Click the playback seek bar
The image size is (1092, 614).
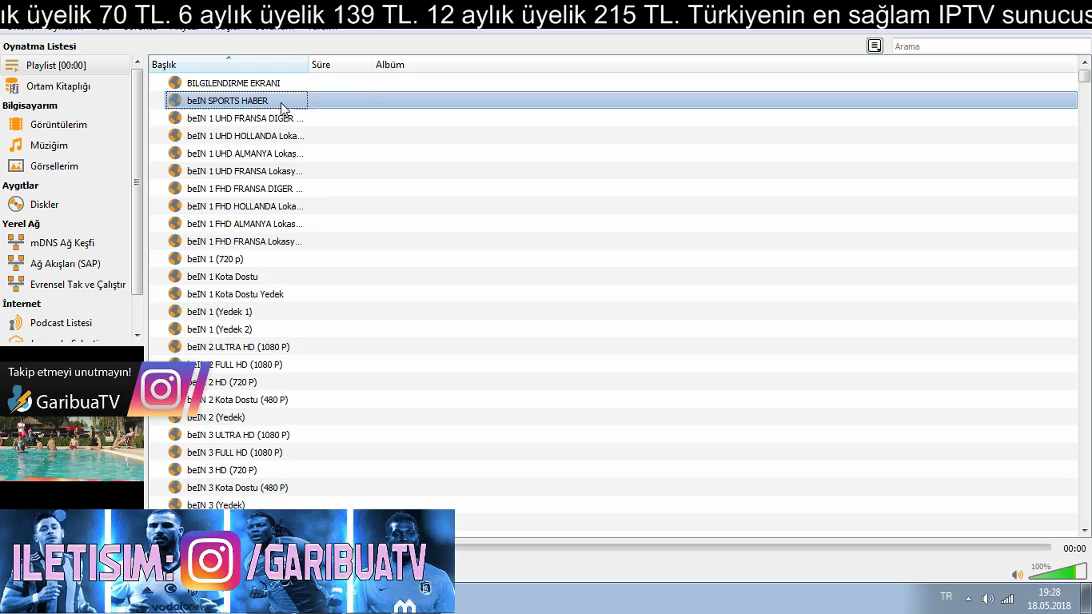coord(752,548)
